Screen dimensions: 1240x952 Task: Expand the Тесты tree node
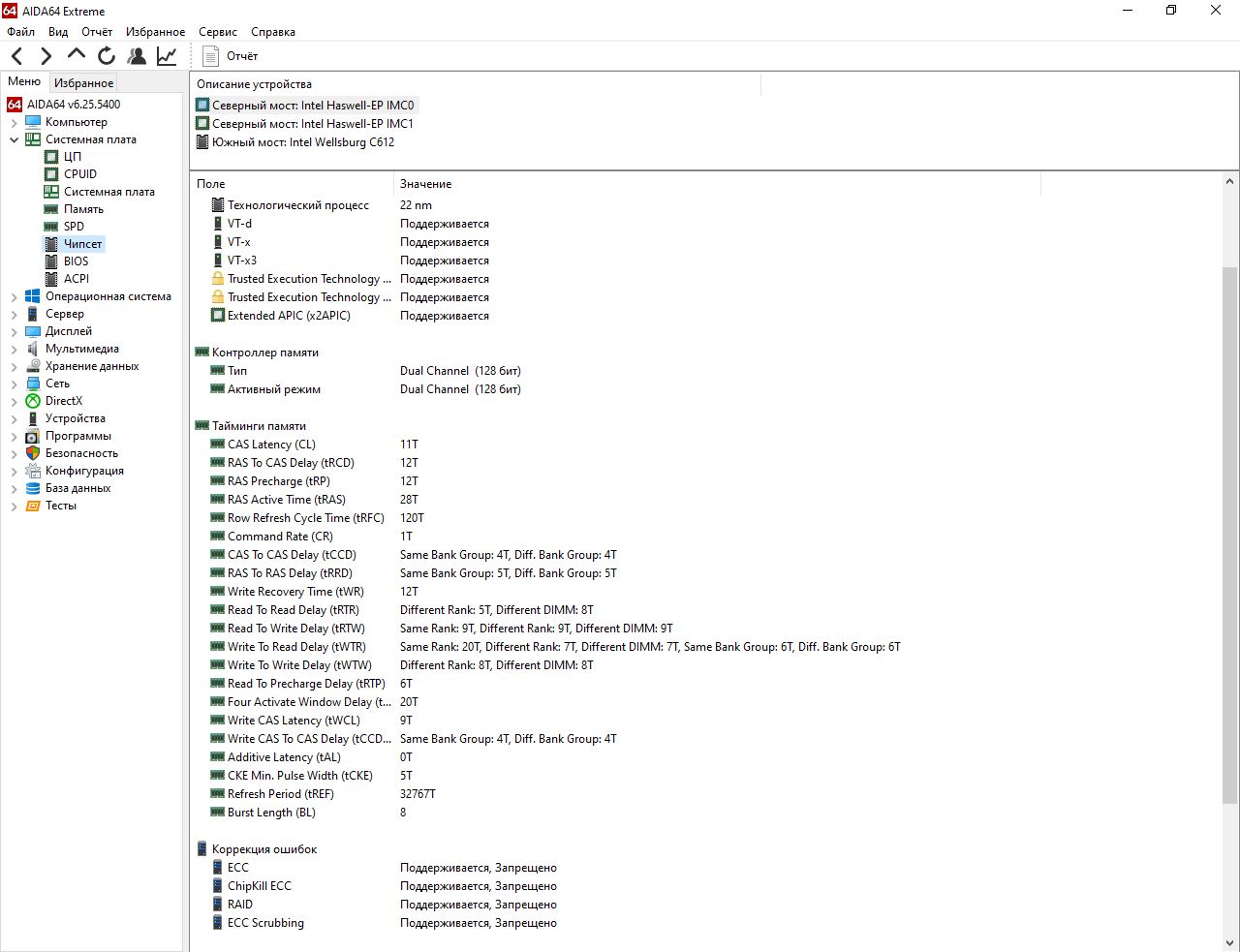click(x=15, y=507)
